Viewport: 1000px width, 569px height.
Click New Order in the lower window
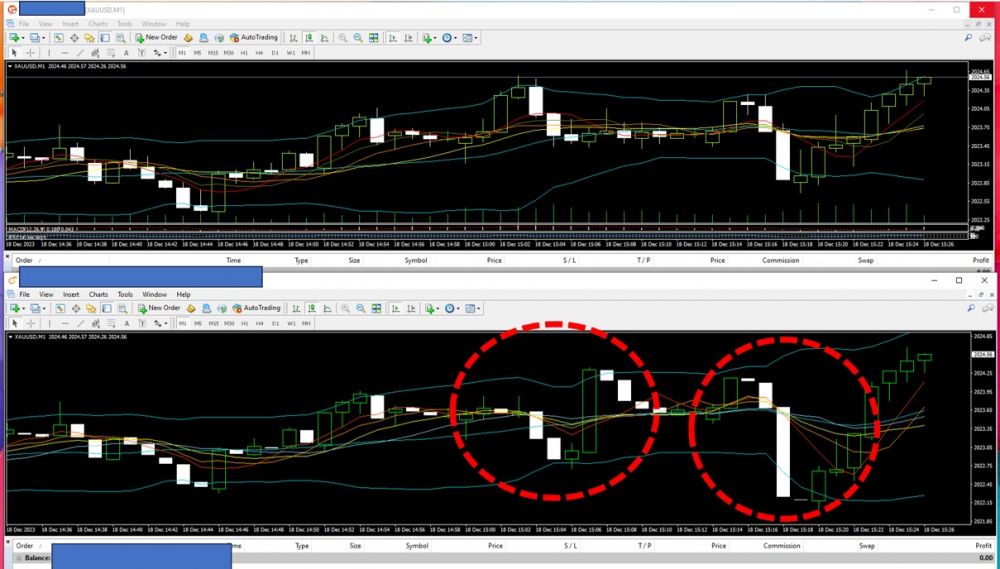[159, 307]
